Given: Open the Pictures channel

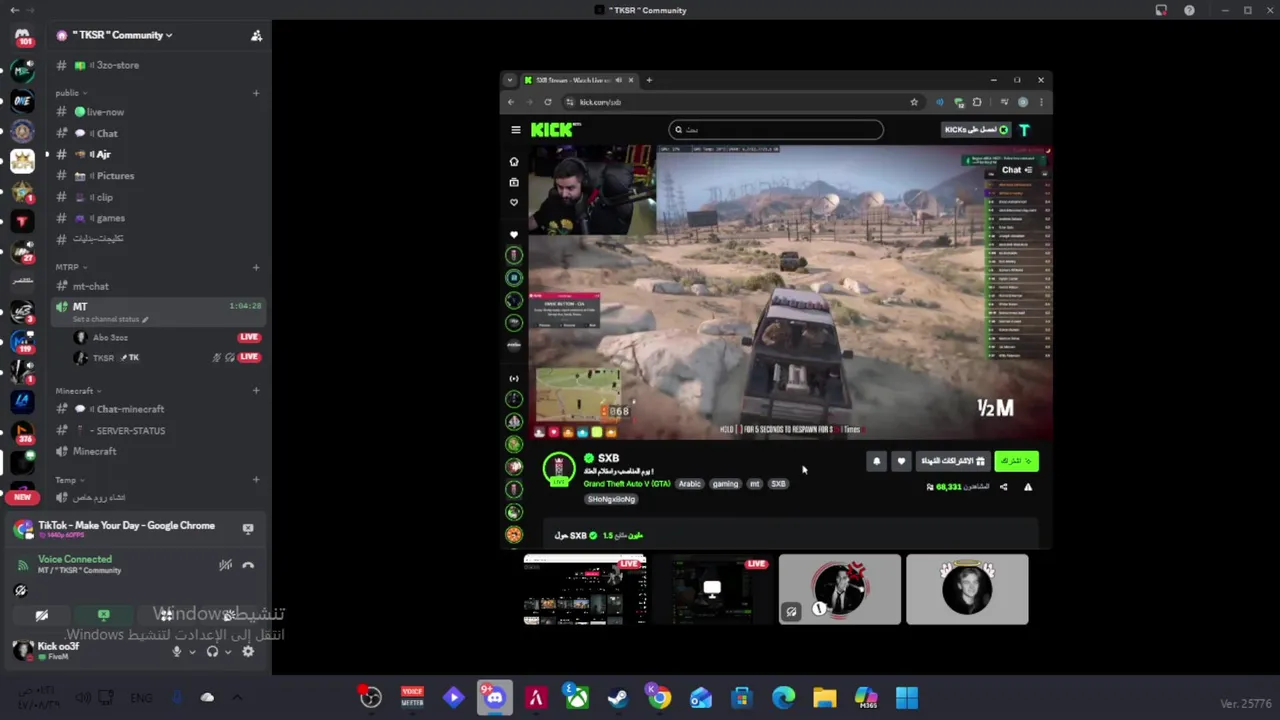Looking at the screenshot, I should click(158, 176).
